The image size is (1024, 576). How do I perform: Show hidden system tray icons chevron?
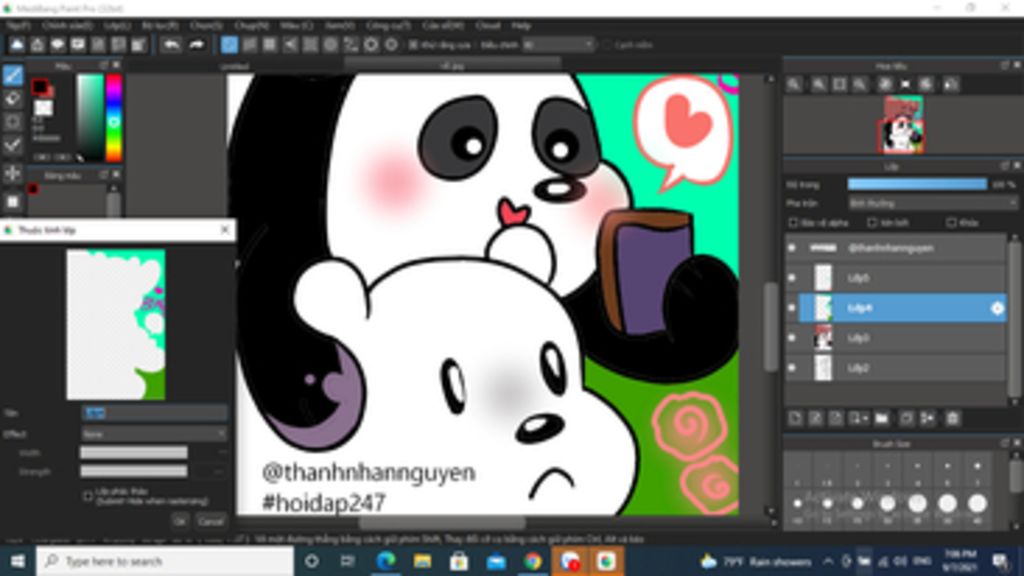[x=828, y=561]
